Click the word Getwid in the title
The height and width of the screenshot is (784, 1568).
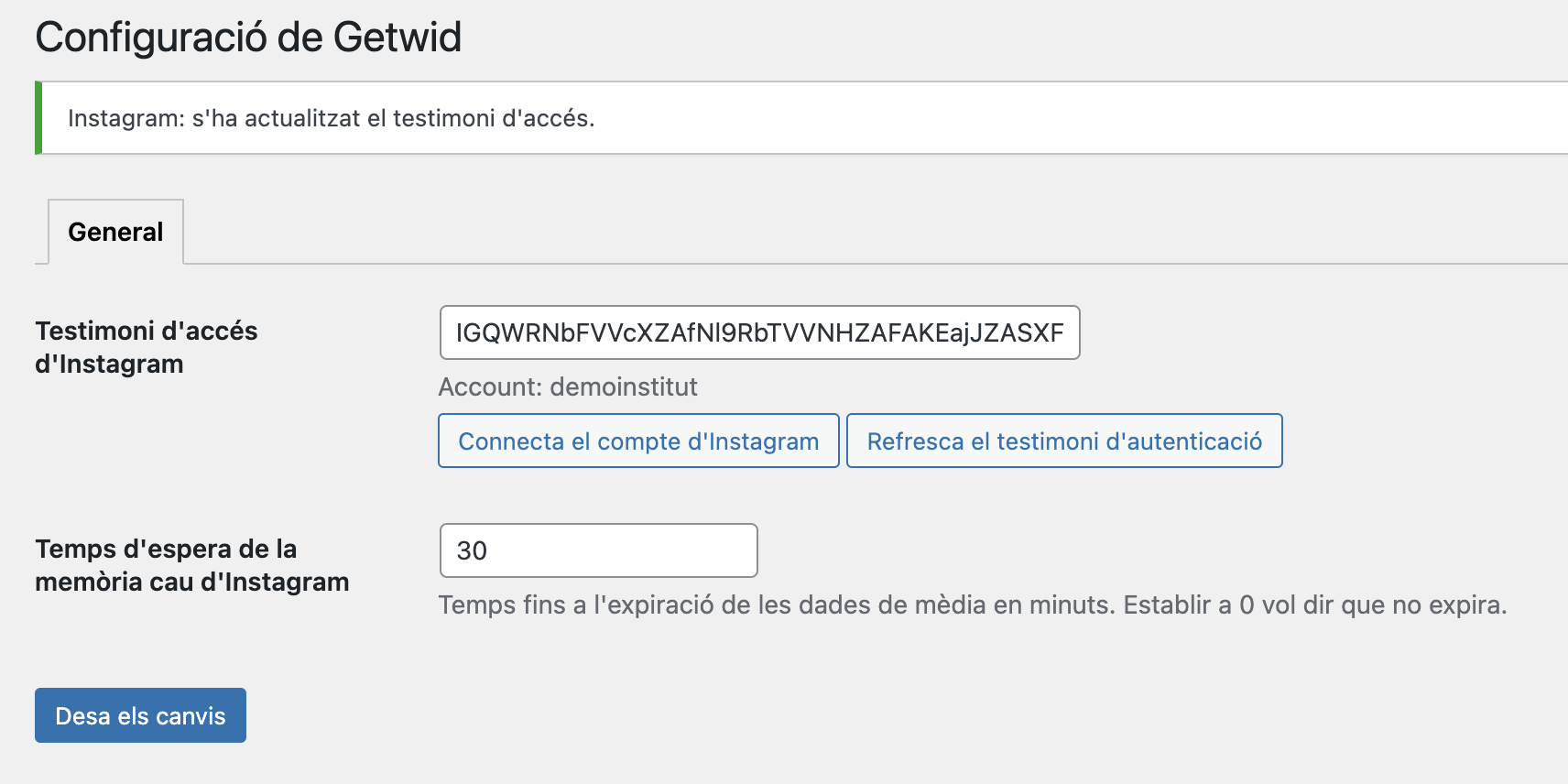(397, 38)
